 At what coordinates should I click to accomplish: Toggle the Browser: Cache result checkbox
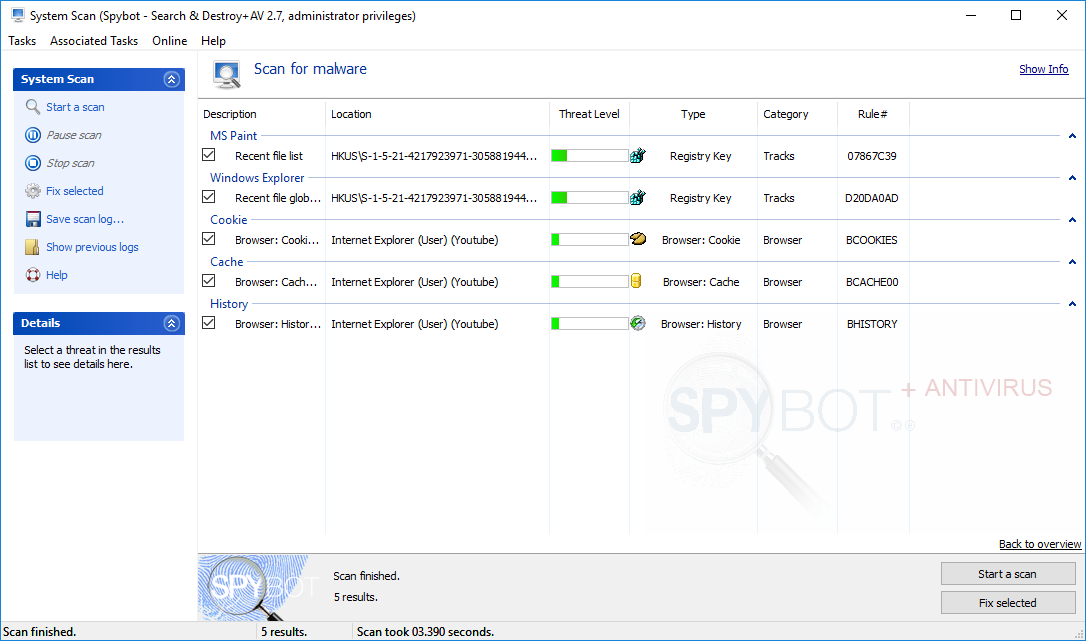(208, 281)
